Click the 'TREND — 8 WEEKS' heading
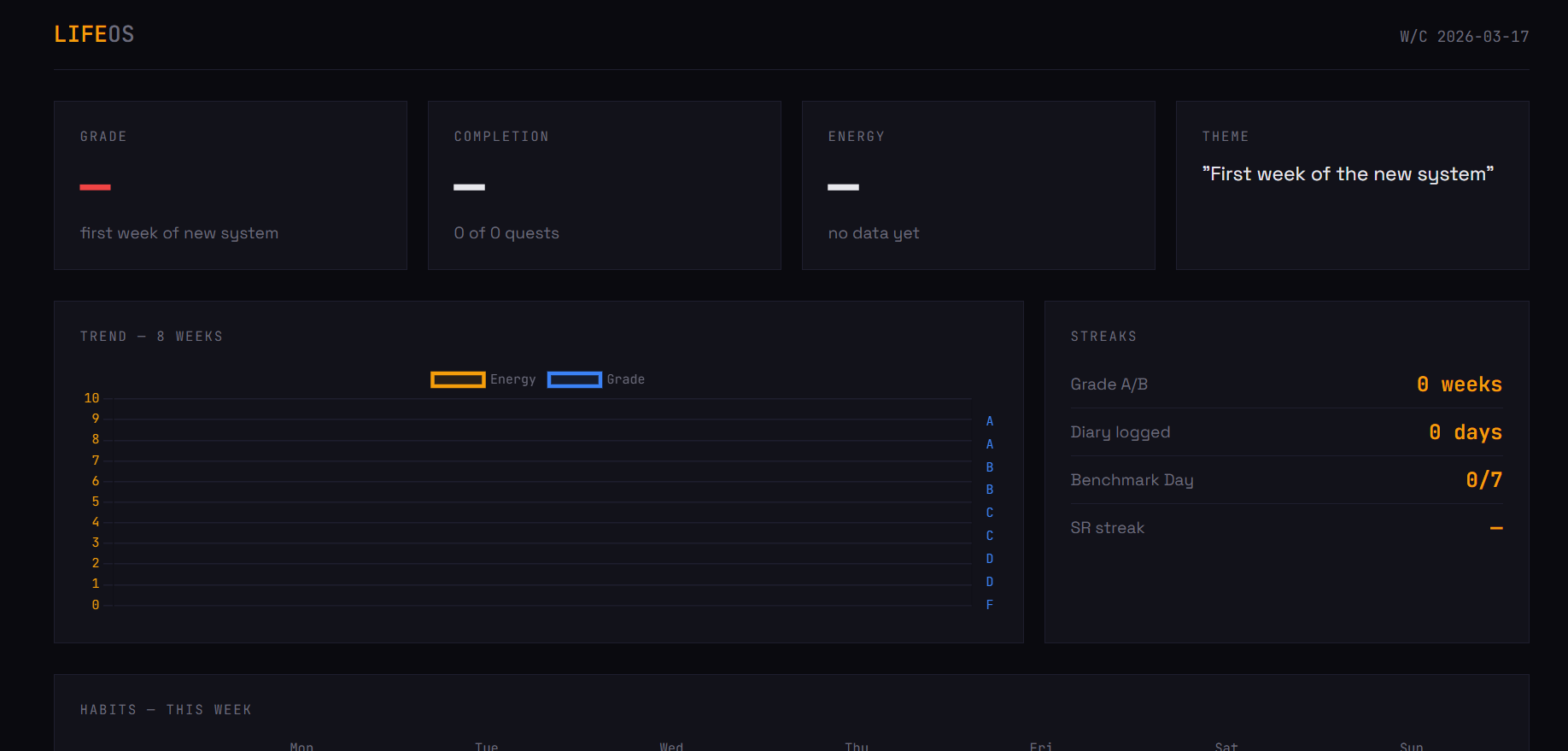The width and height of the screenshot is (1568, 751). (x=151, y=337)
